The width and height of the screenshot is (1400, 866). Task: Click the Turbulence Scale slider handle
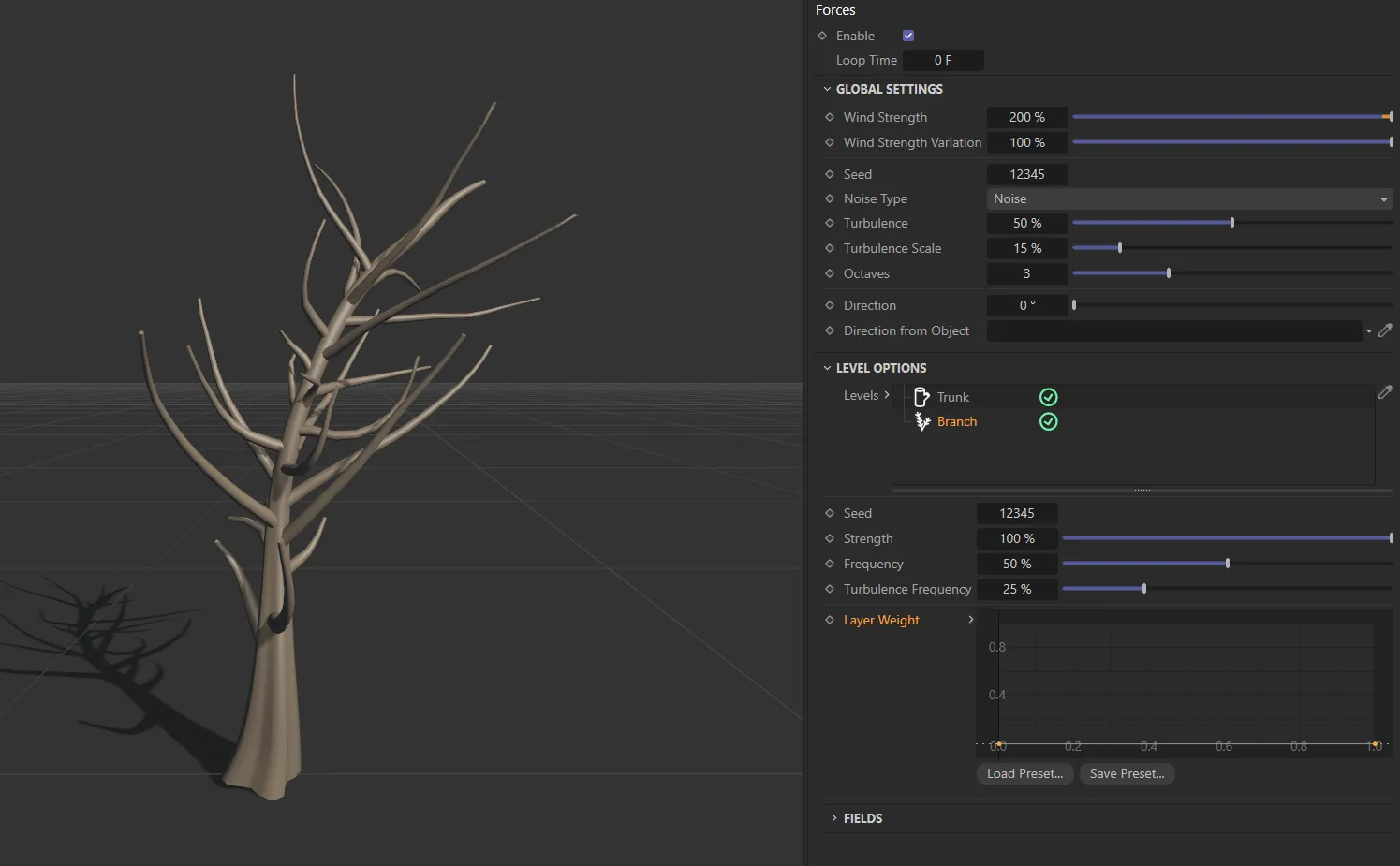point(1120,248)
